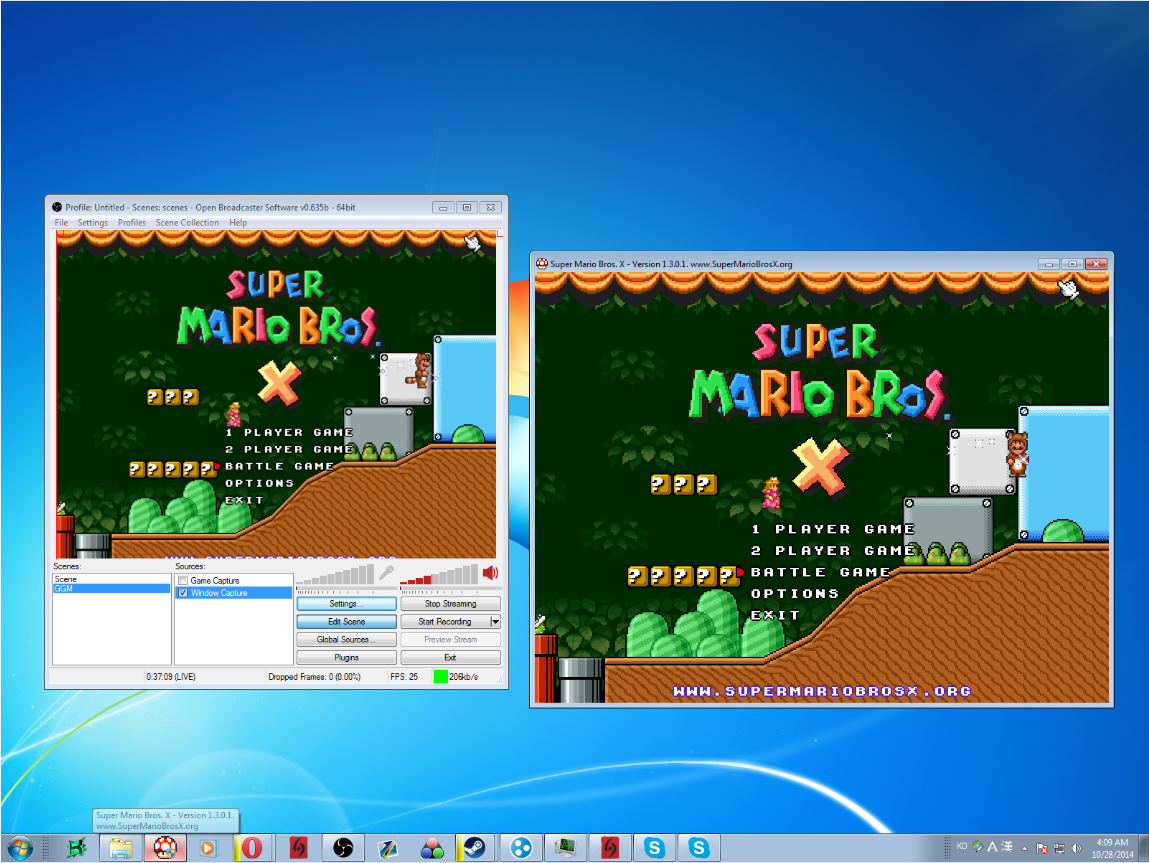Click the Action Center flag tray icon
The width and height of the screenshot is (1149, 863).
pos(1041,848)
